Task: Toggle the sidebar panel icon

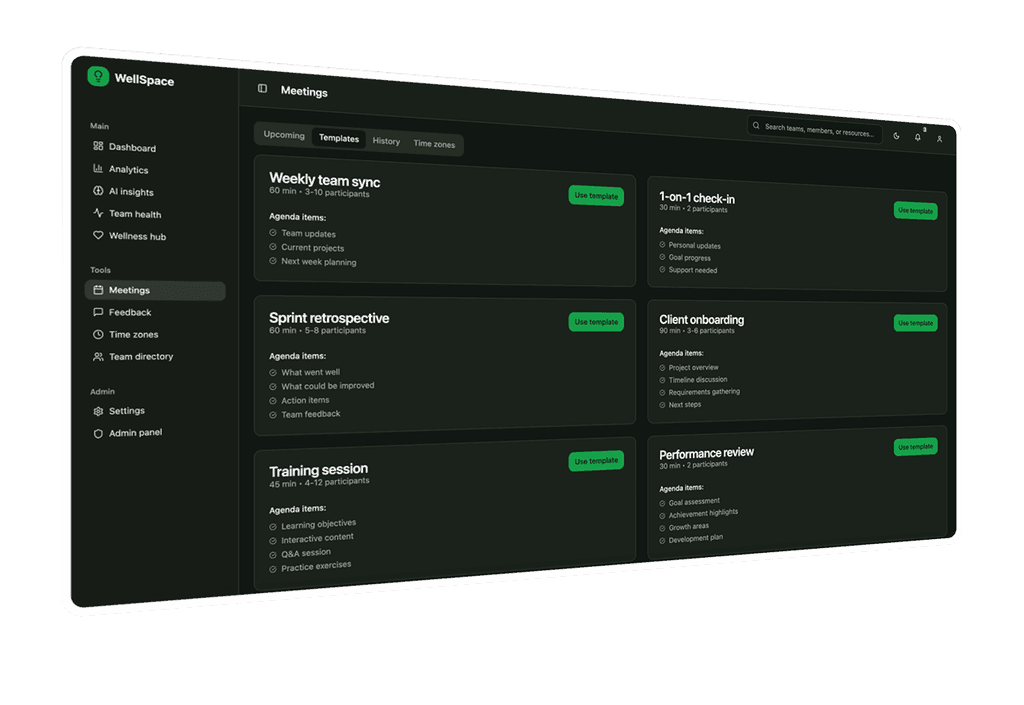Action: (x=263, y=88)
